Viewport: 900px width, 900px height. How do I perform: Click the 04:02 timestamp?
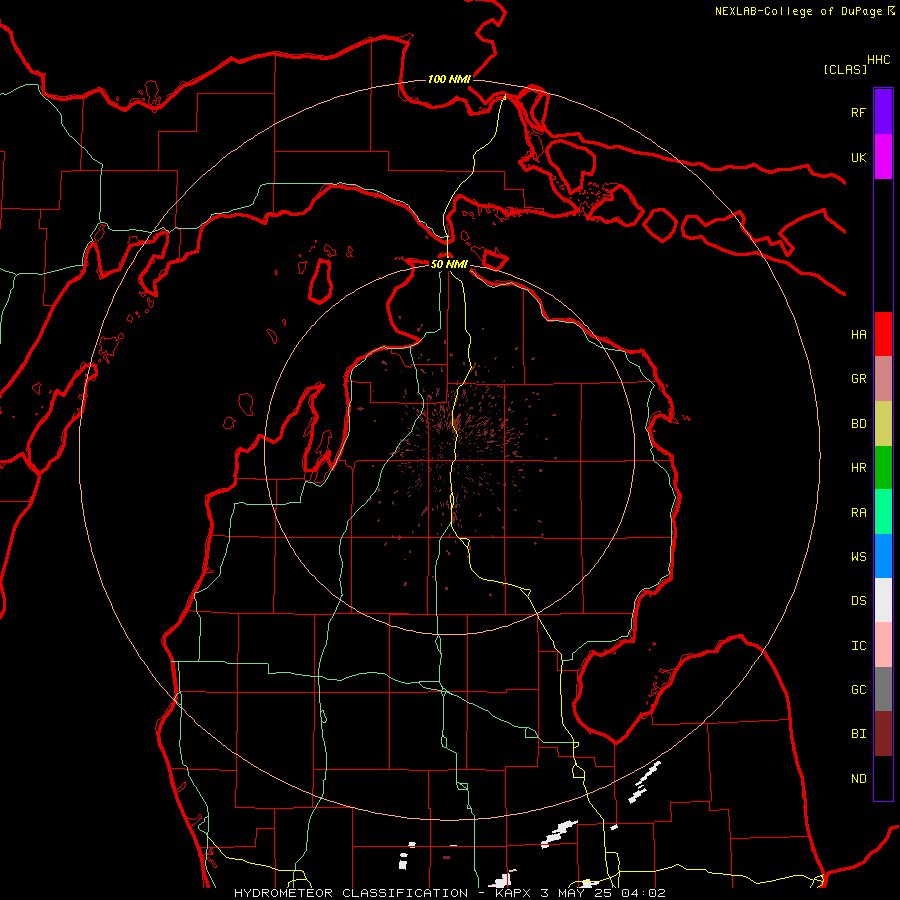(646, 893)
